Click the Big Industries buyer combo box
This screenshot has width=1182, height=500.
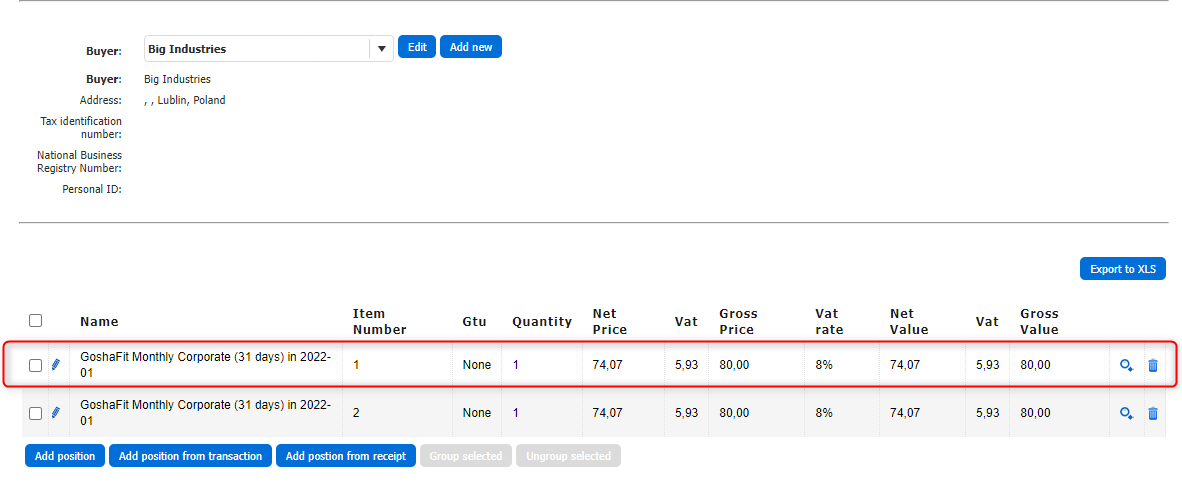coord(257,49)
